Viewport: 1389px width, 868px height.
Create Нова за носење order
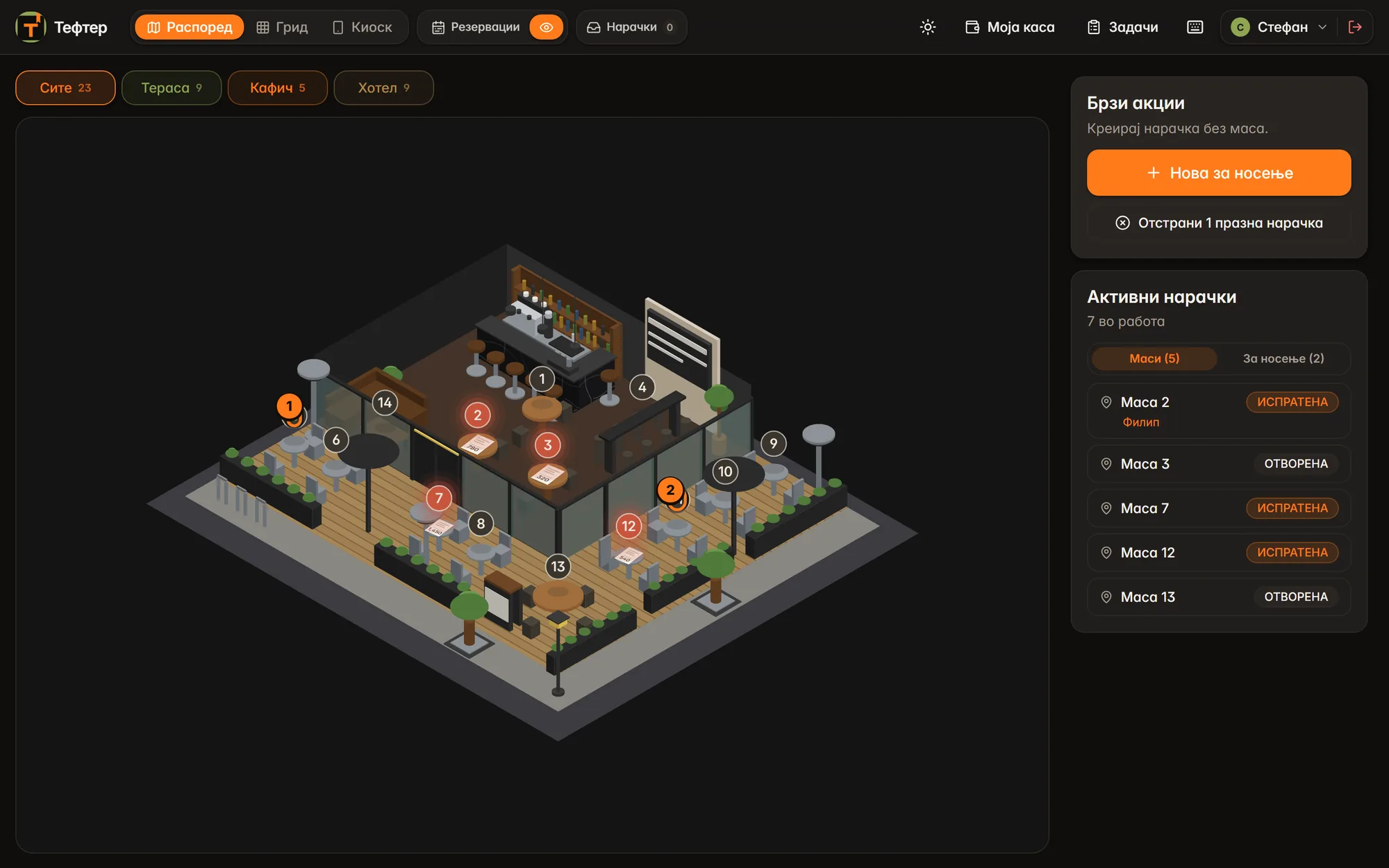click(1219, 173)
